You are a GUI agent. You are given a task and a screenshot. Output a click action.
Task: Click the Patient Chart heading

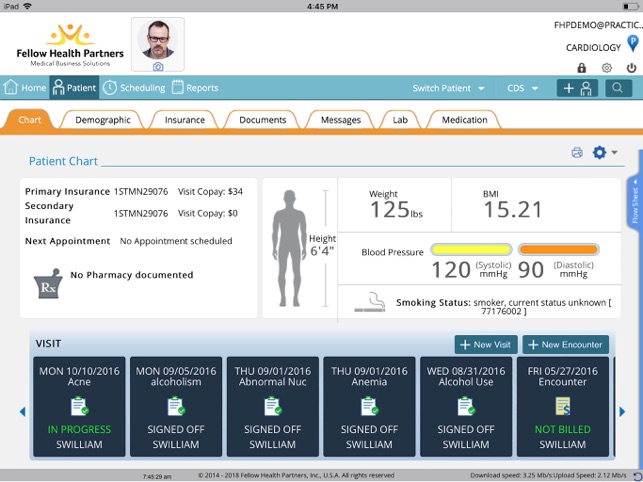(63, 161)
